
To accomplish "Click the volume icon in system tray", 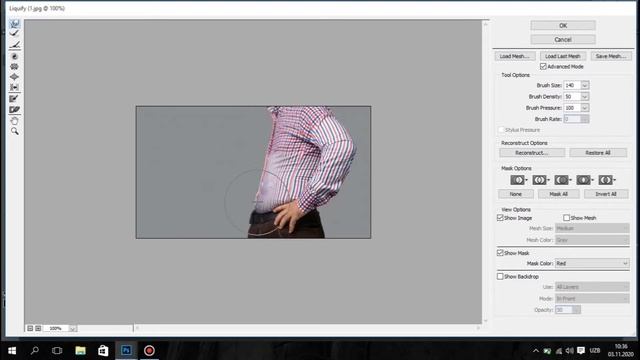I will (569, 351).
